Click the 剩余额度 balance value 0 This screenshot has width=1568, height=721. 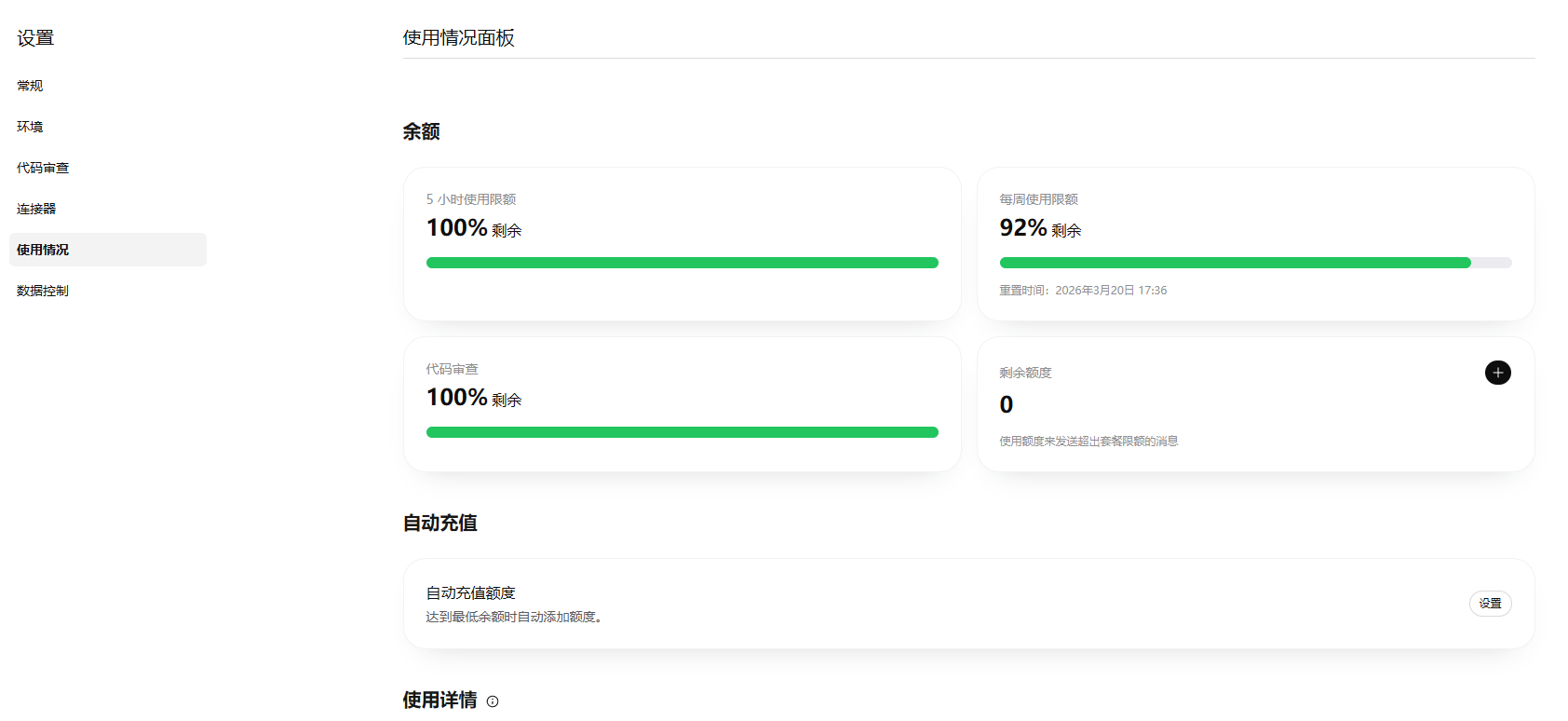(1006, 405)
